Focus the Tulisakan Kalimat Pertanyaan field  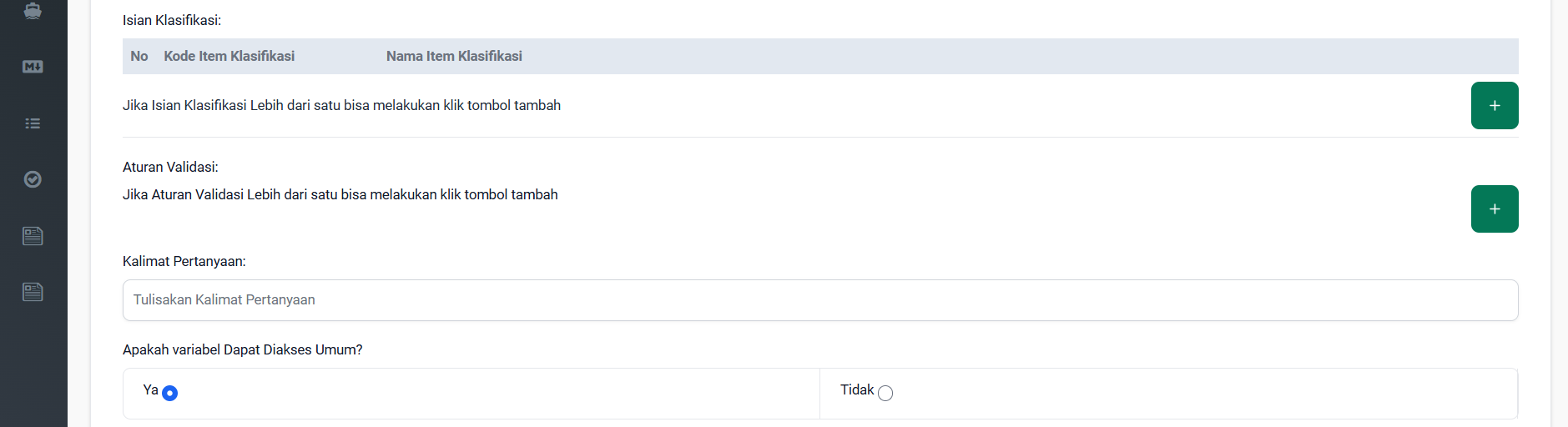tap(820, 300)
